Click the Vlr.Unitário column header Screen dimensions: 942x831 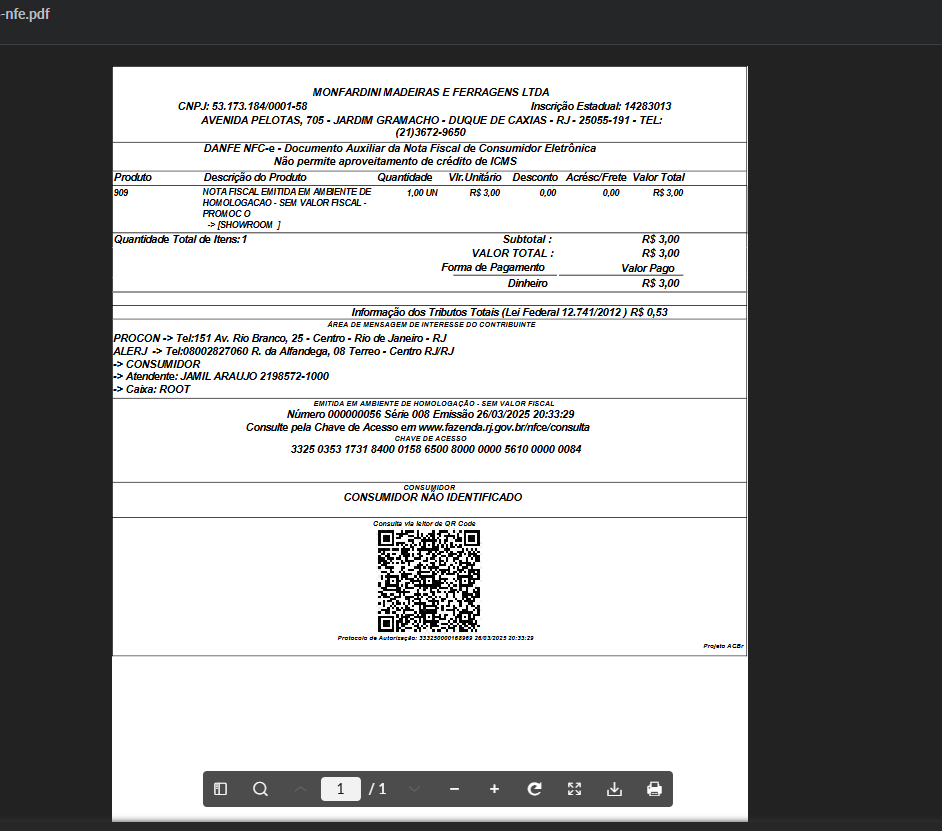[475, 177]
